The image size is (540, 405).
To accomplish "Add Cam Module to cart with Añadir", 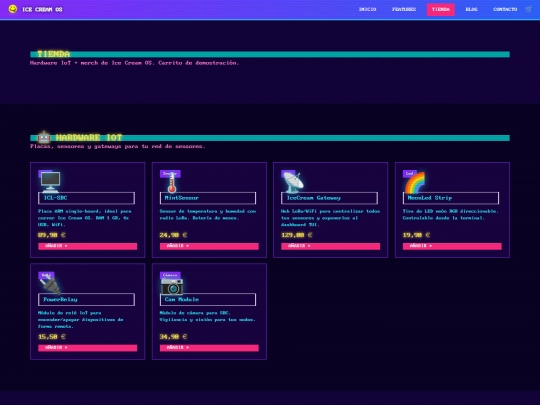I will point(209,348).
